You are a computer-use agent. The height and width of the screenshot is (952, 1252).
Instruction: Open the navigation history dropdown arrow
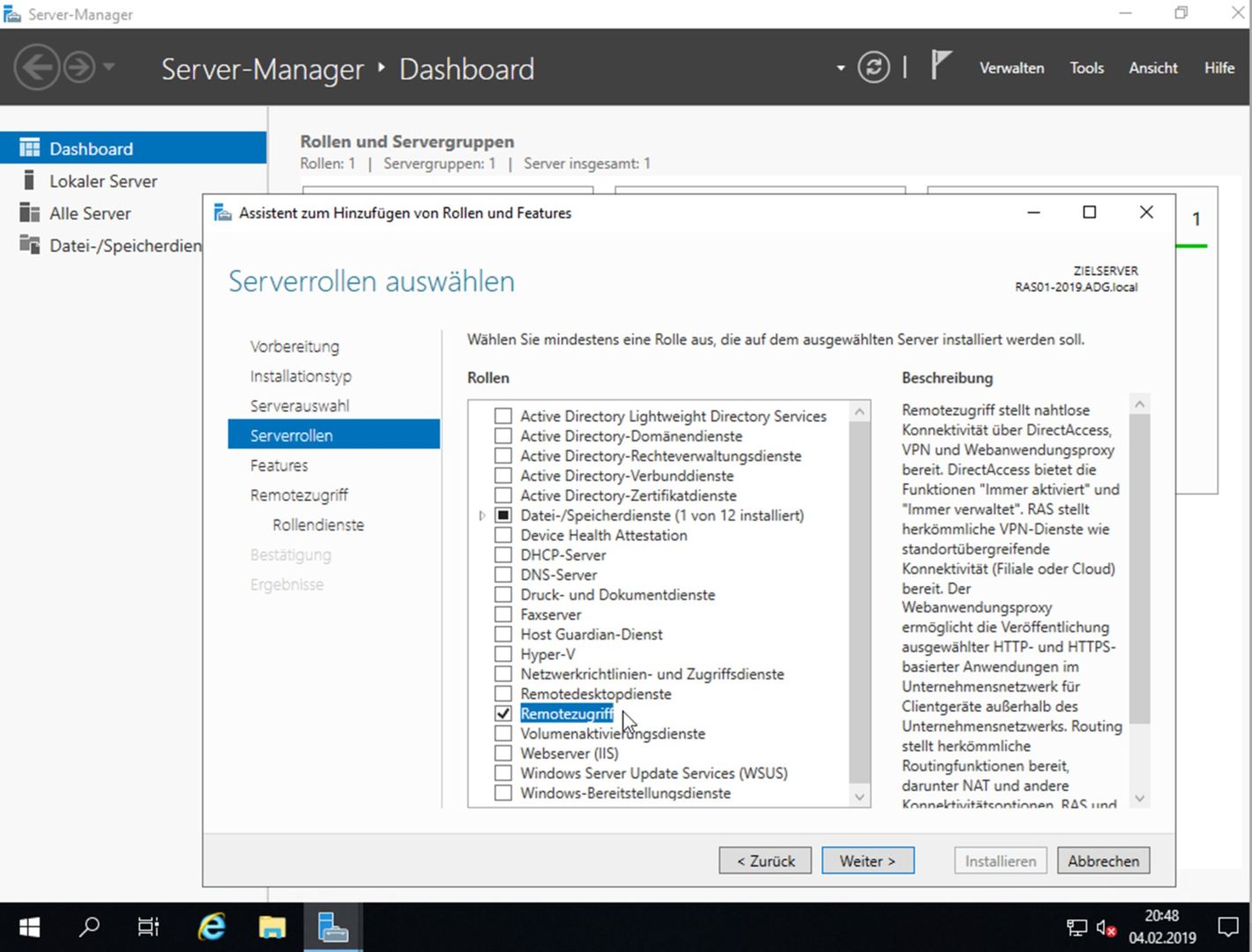tap(109, 67)
